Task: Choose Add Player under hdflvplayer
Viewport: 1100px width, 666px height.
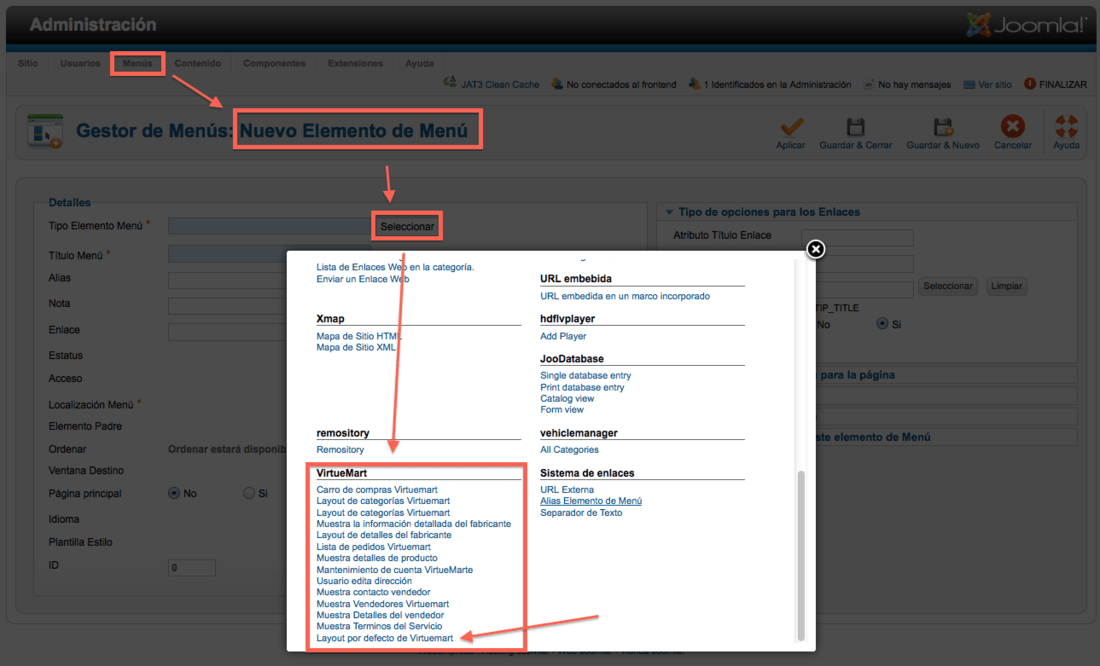Action: pos(563,336)
